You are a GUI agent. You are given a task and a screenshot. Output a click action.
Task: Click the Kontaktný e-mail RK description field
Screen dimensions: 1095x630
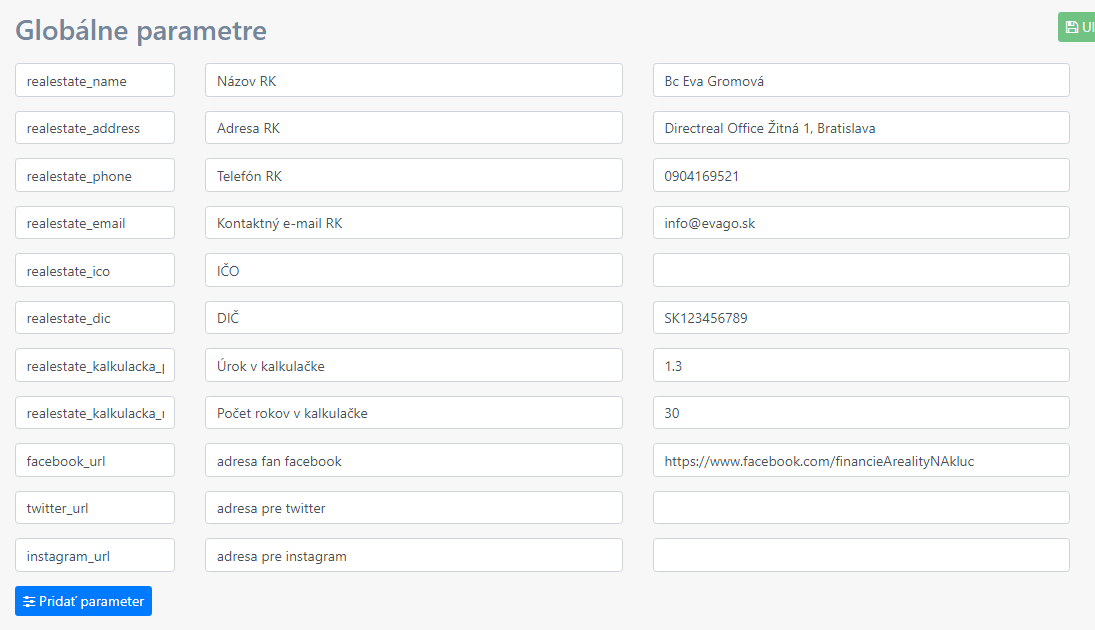point(413,223)
